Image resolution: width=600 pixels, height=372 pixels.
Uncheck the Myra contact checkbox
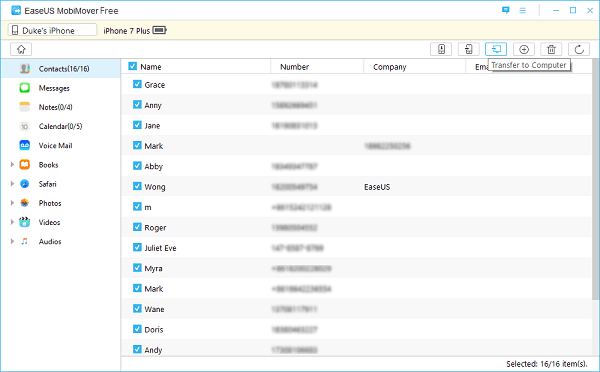[x=137, y=268]
